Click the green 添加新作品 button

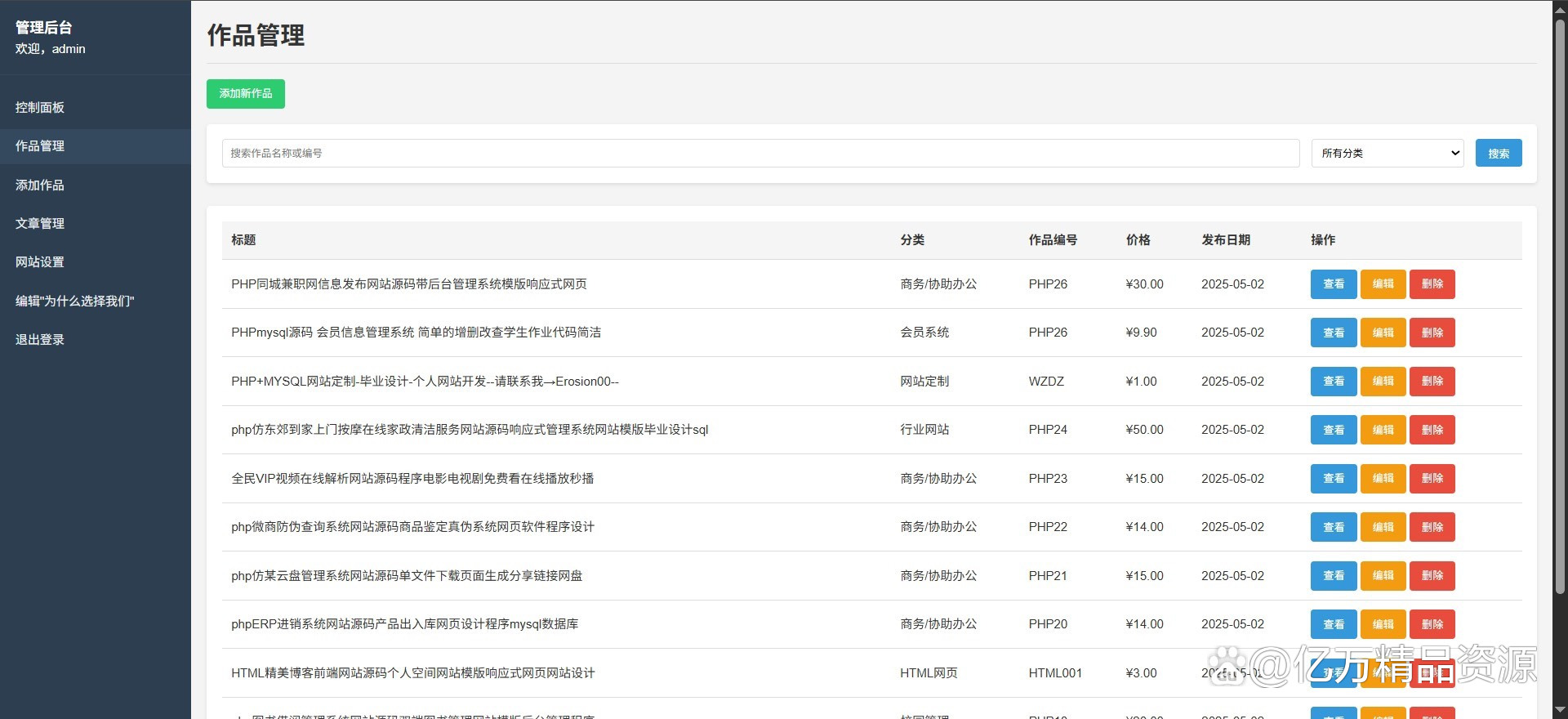(x=246, y=94)
